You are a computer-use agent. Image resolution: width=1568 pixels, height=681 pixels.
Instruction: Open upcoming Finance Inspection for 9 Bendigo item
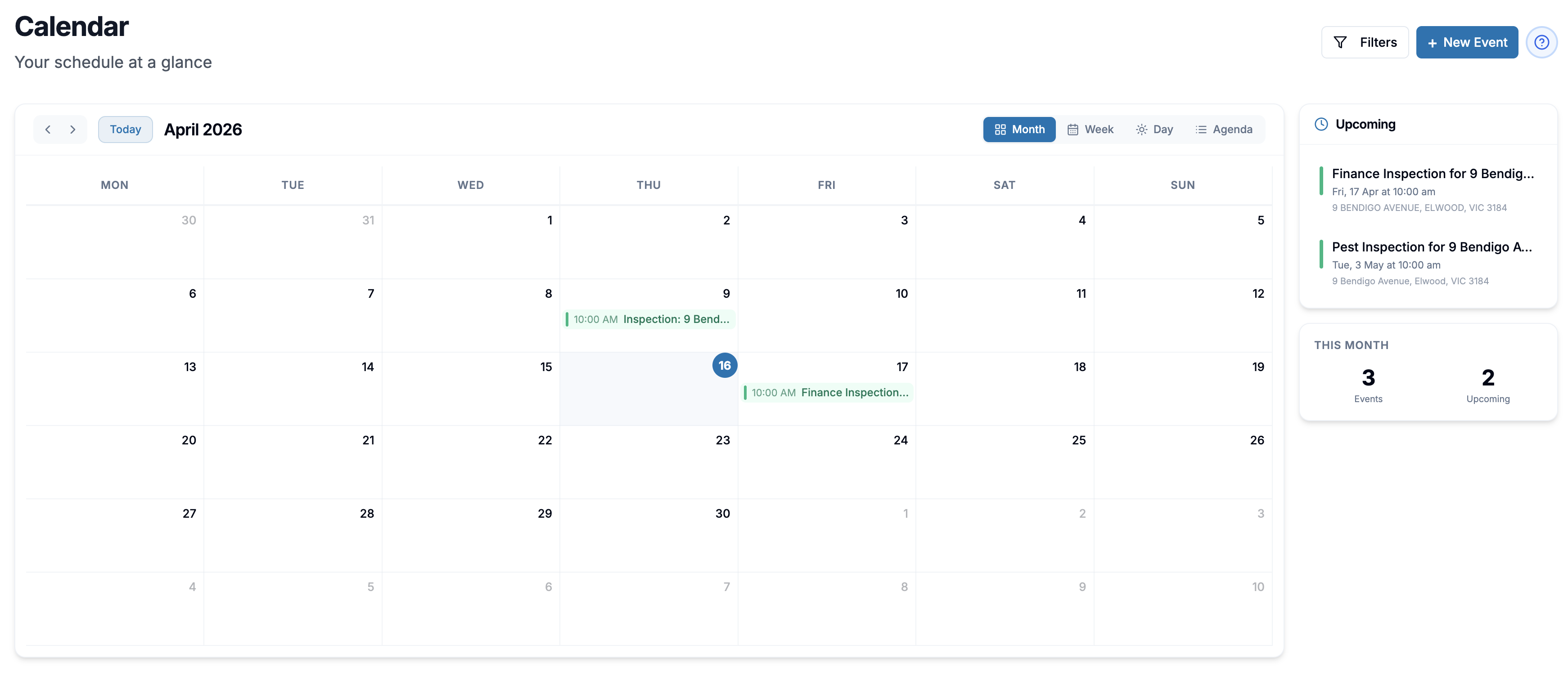click(x=1428, y=189)
